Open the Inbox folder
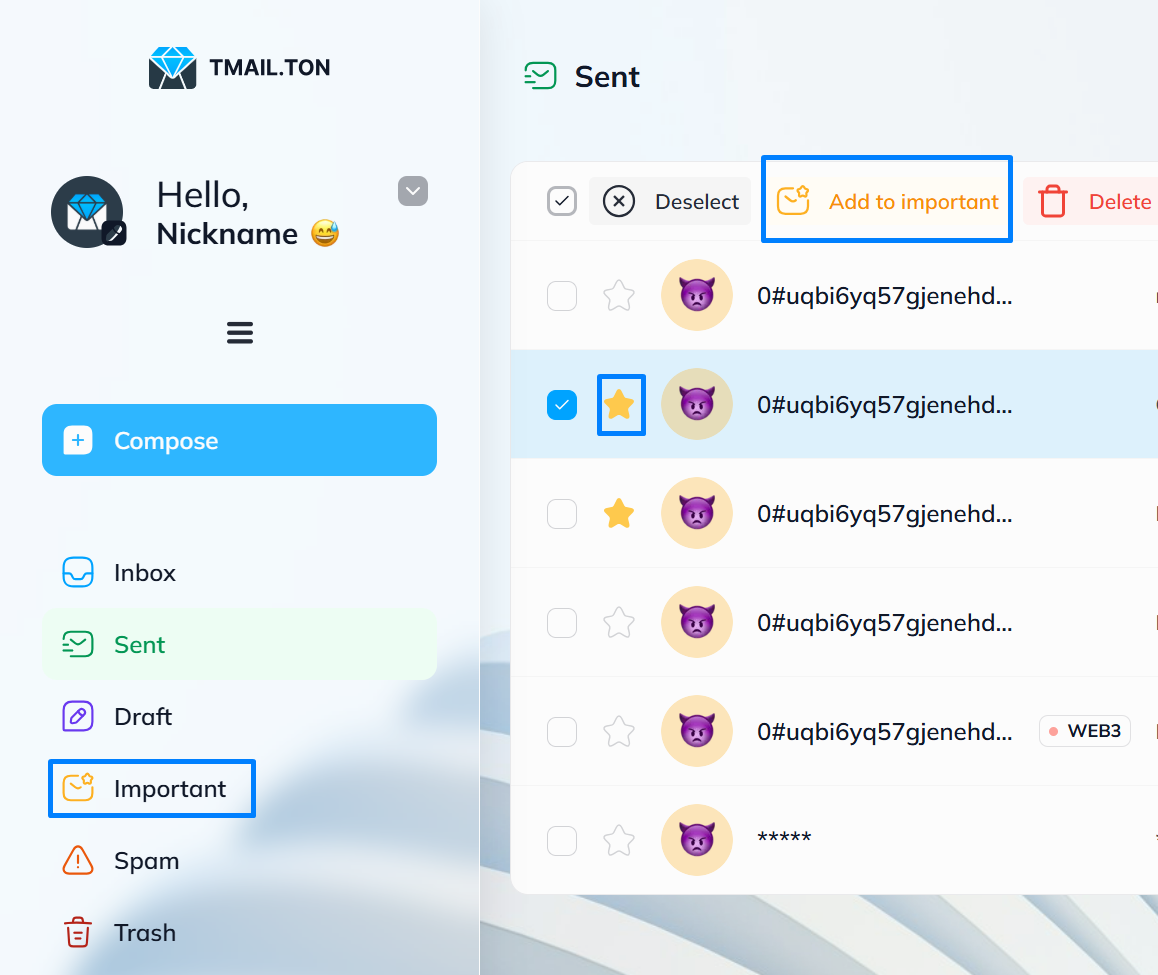1158x975 pixels. (239, 572)
